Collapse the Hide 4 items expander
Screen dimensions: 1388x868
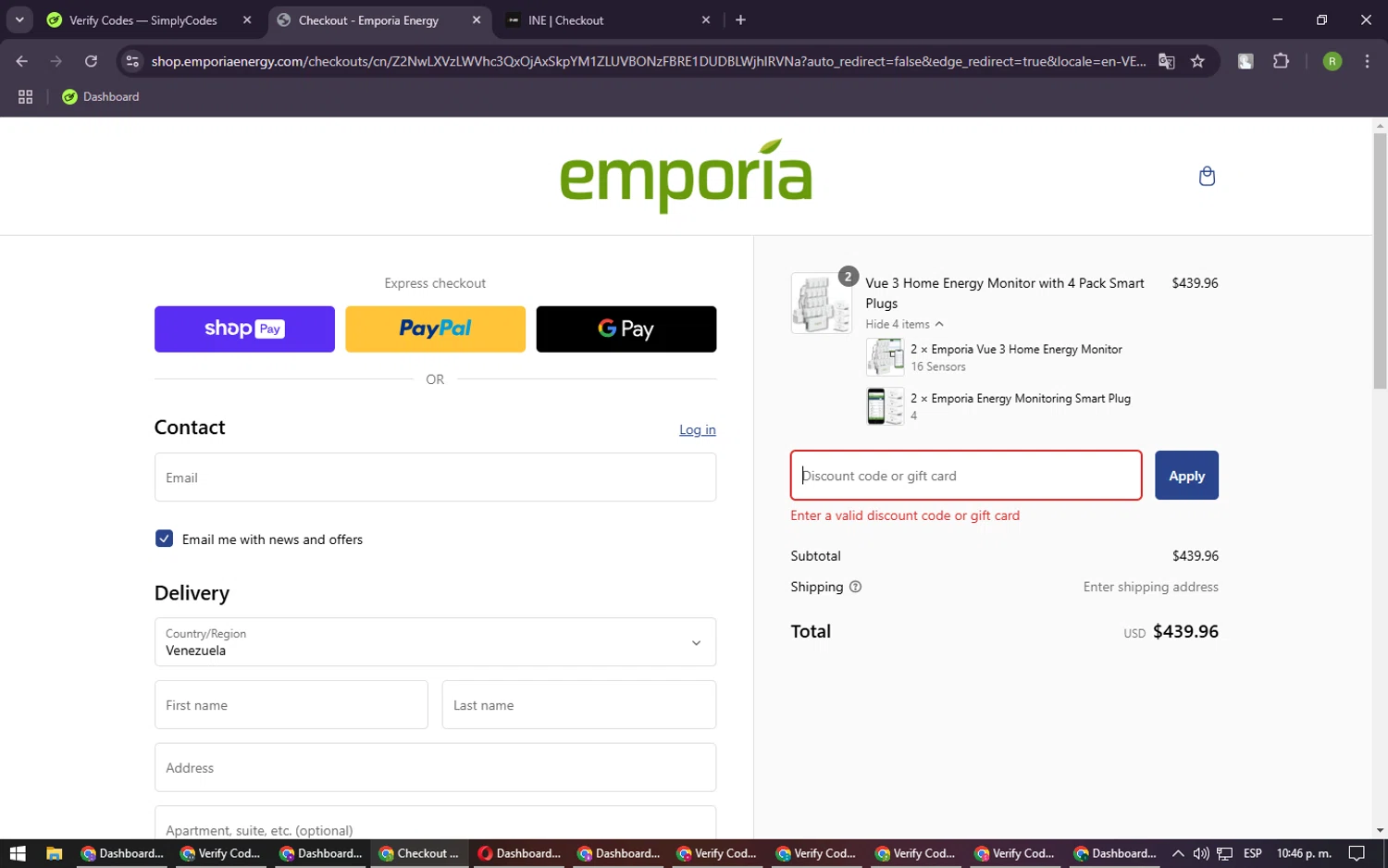(904, 324)
